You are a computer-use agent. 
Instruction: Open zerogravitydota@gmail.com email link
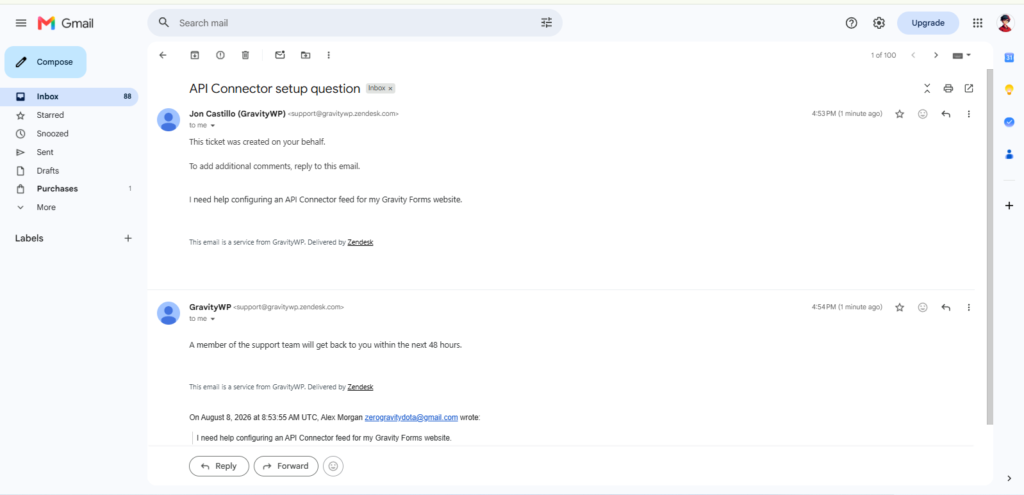411,418
